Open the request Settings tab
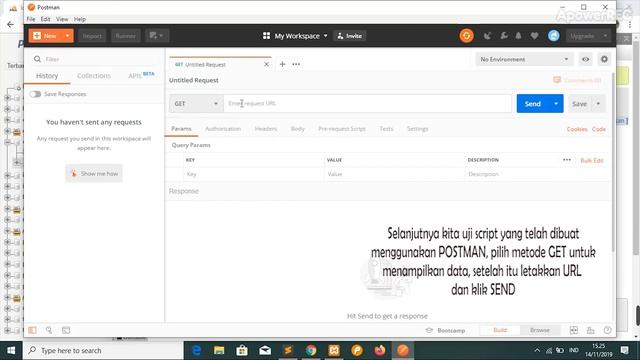The height and width of the screenshot is (360, 640). [418, 129]
